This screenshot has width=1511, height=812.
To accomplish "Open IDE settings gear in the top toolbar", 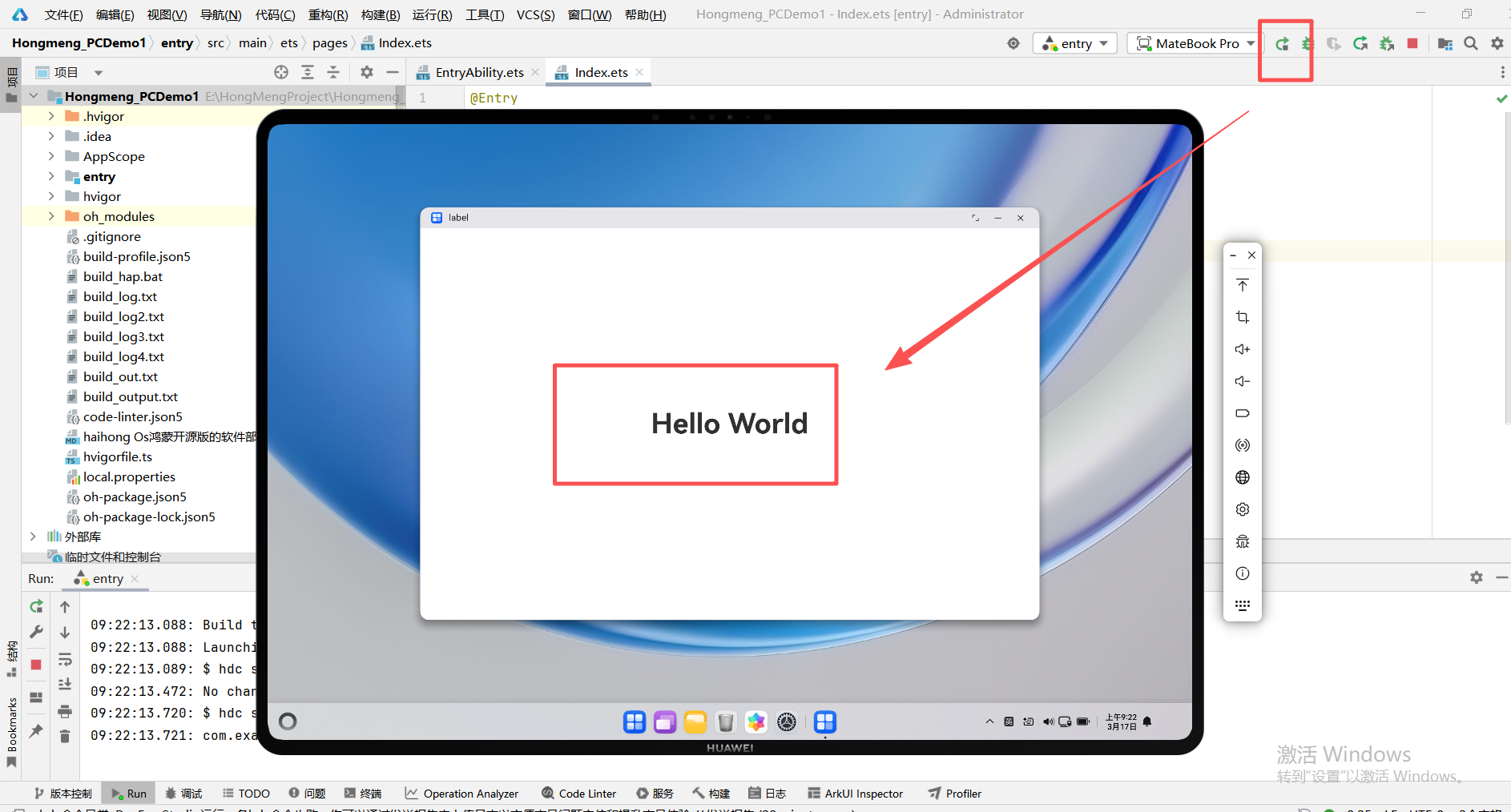I will [1497, 44].
